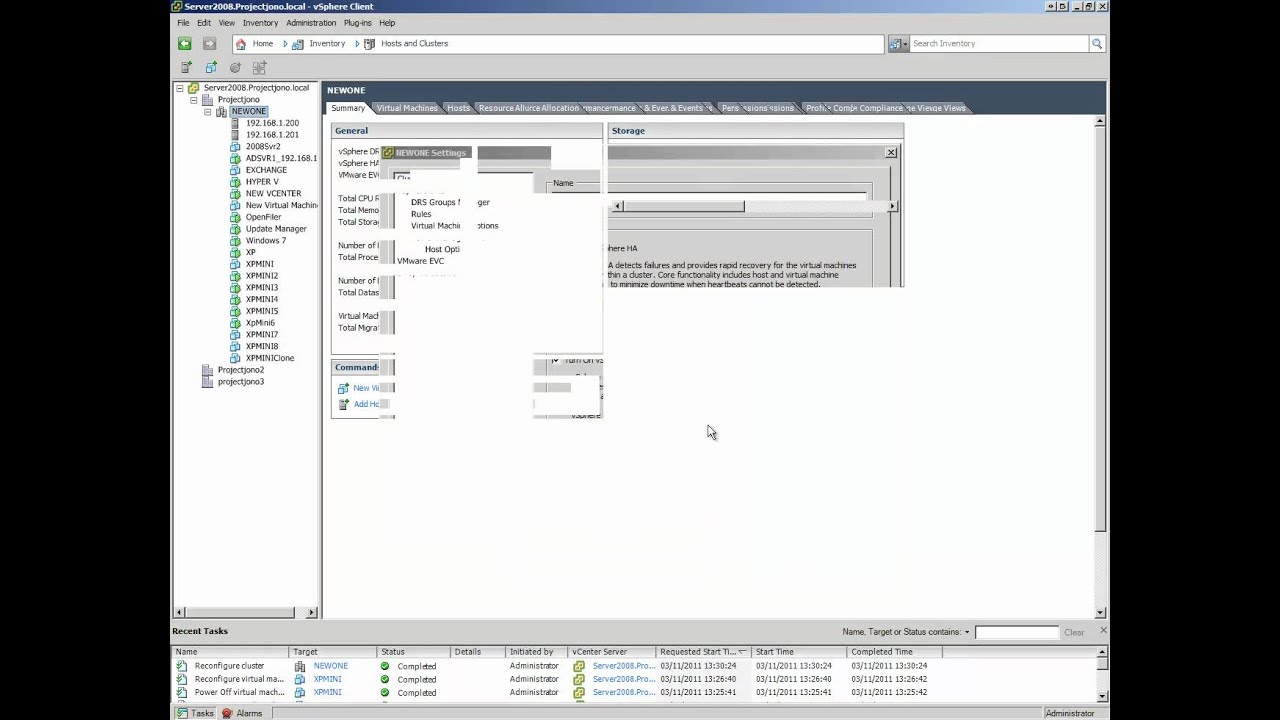Click the dialog horizontal scrollbar left arrow

click(617, 206)
